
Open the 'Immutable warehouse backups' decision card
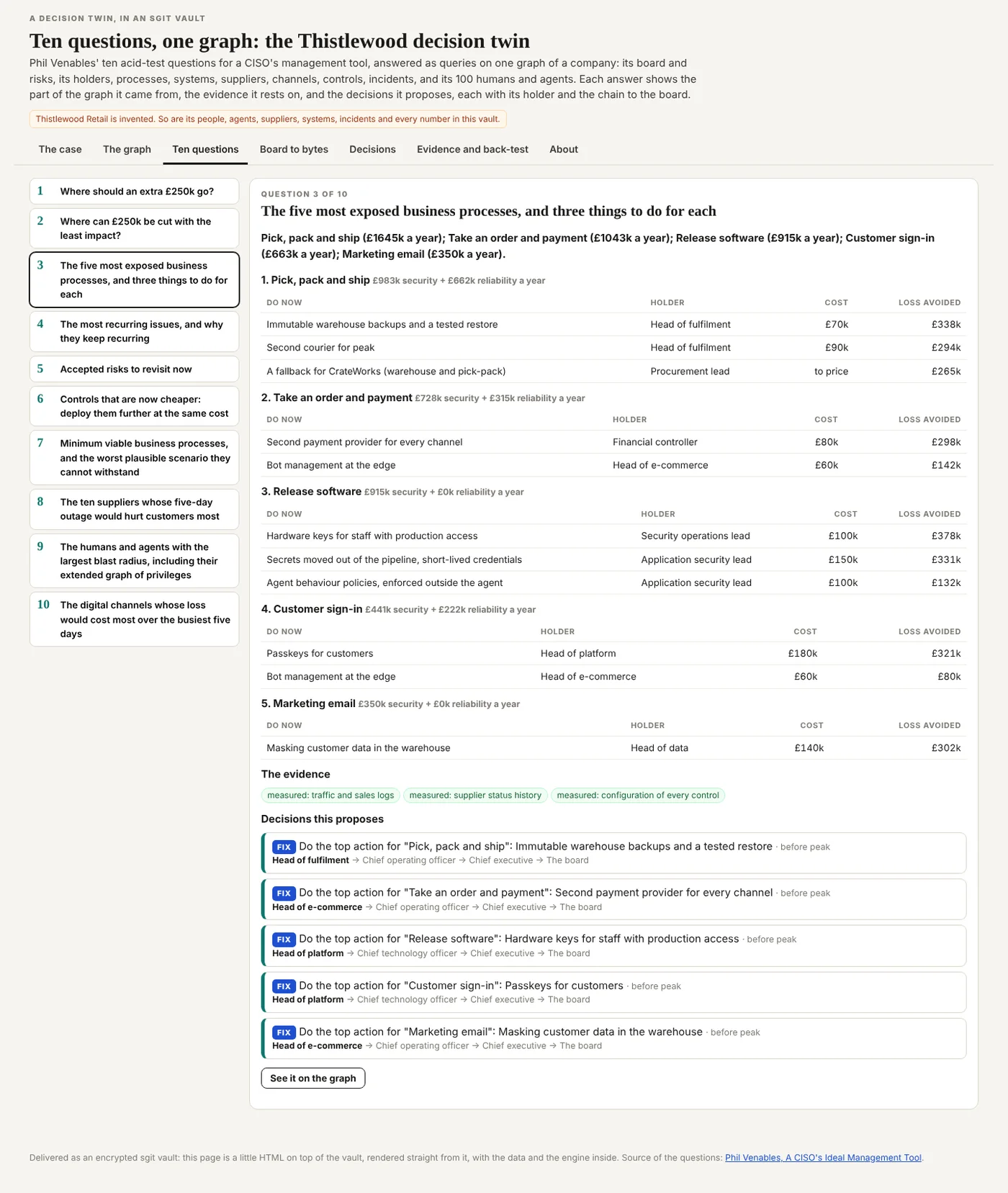tap(613, 853)
